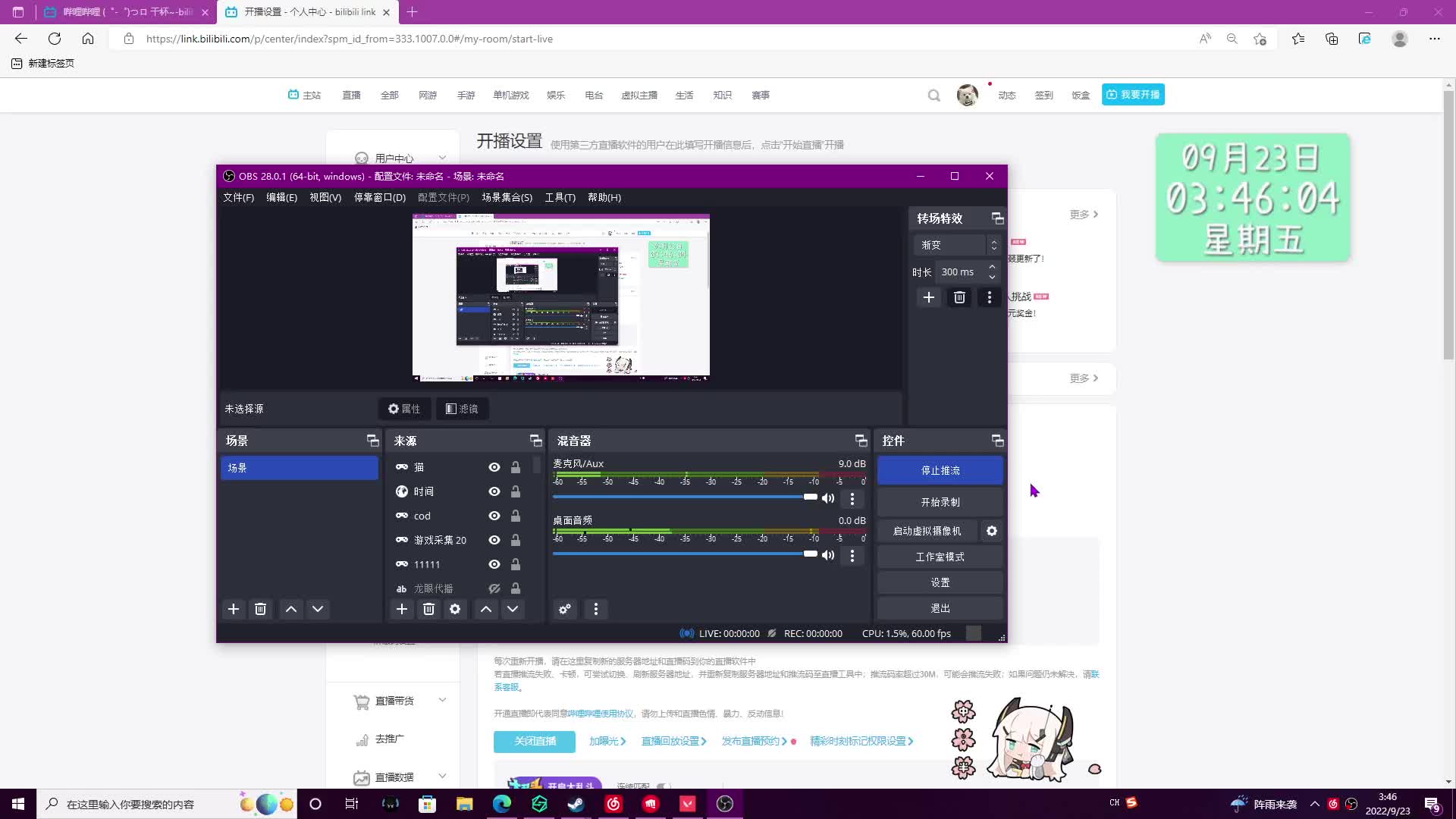Viewport: 1456px width, 819px height.
Task: Undock the 场景 panel
Action: (x=372, y=441)
